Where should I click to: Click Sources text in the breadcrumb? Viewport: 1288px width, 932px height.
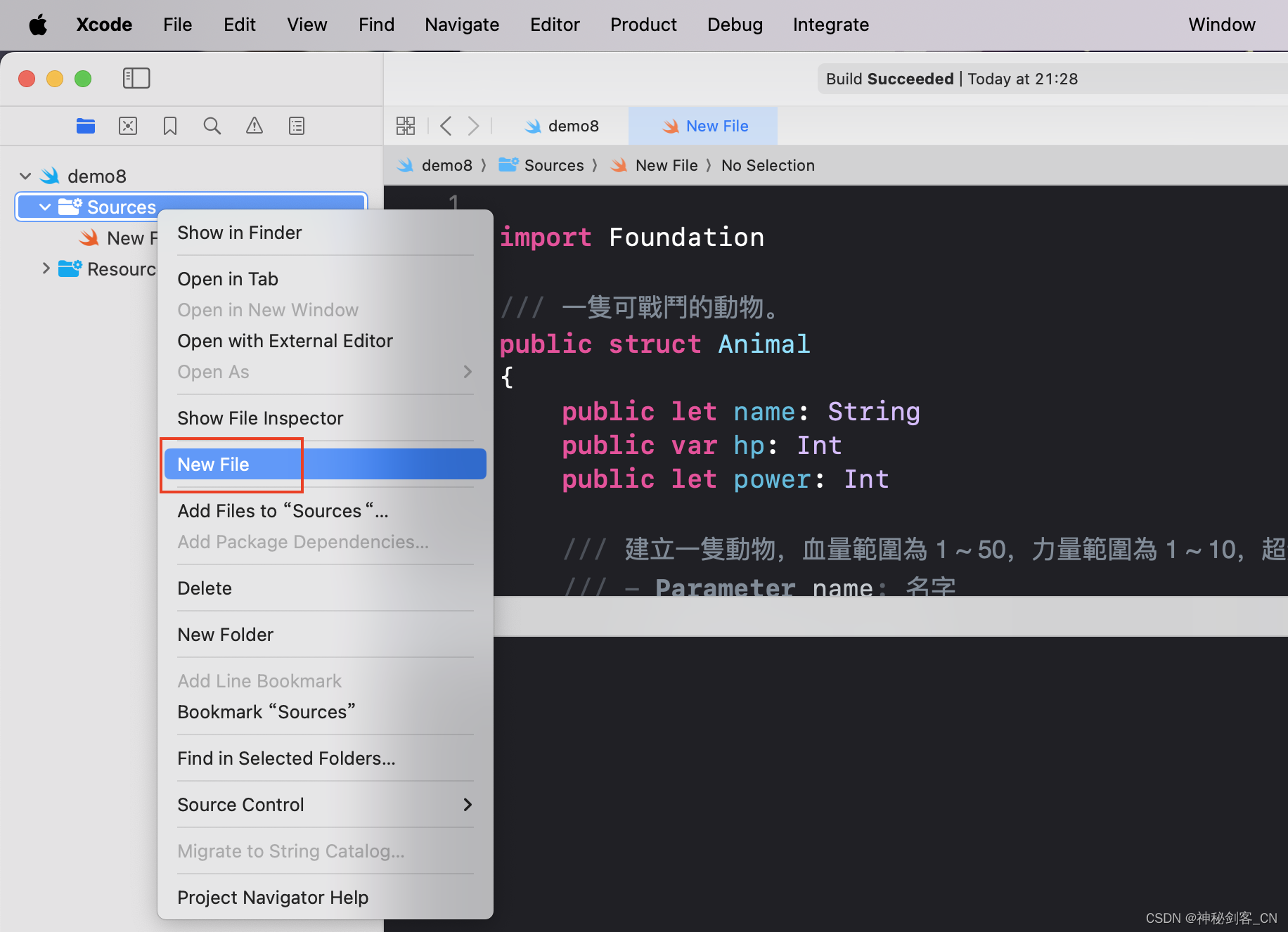(554, 165)
